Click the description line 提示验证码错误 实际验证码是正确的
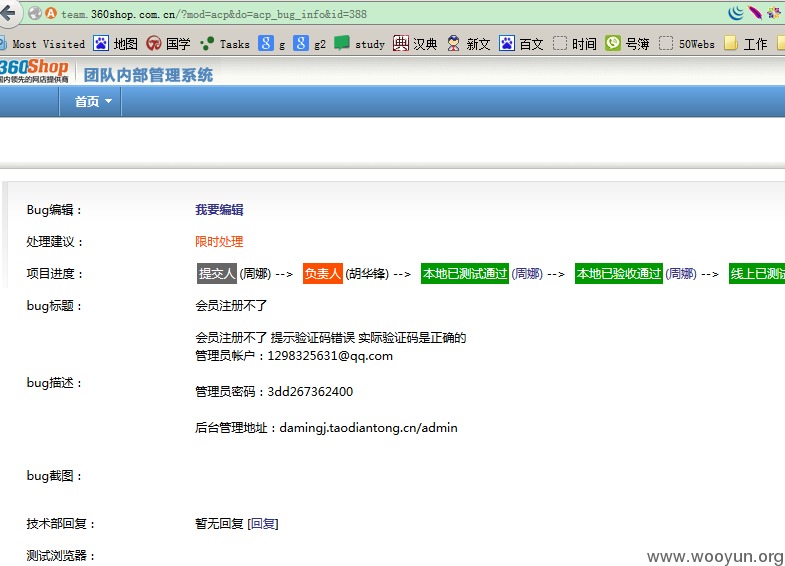This screenshot has height=566, width=785. 368,338
